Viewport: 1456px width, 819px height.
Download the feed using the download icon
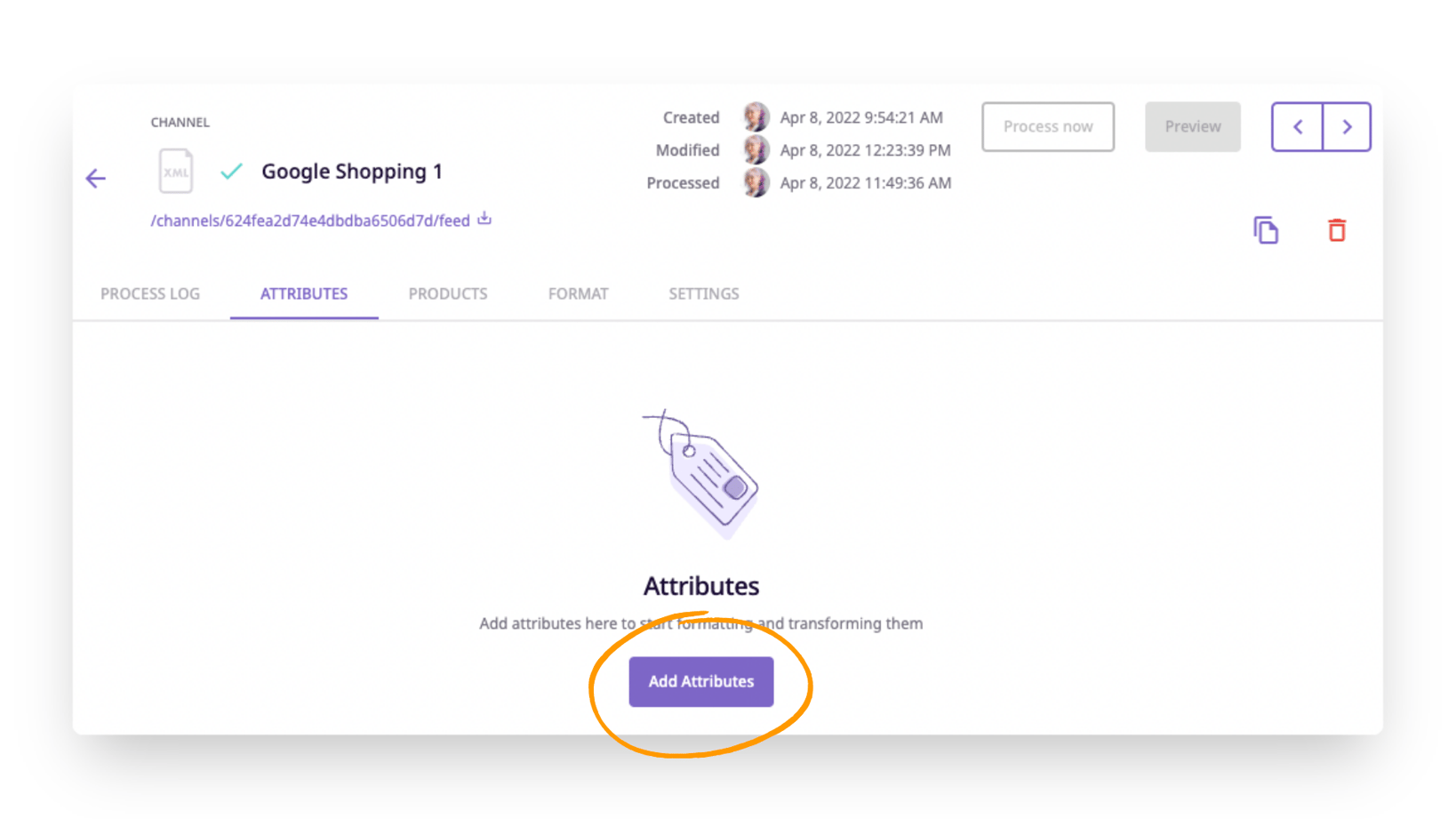pyautogui.click(x=484, y=219)
